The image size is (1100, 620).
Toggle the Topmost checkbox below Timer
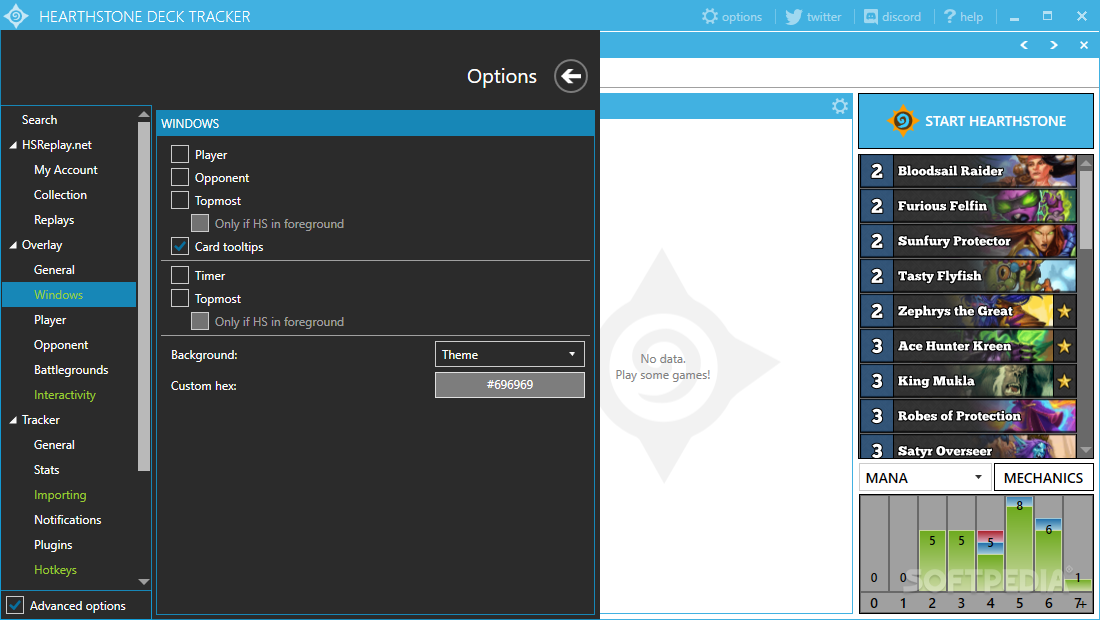pyautogui.click(x=180, y=299)
